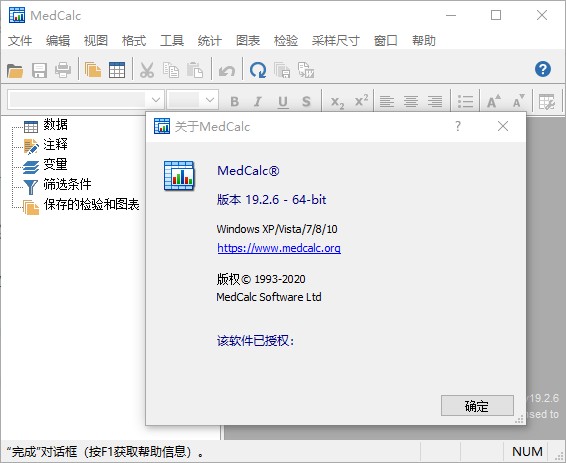The image size is (566, 463).
Task: Align text right
Action: [435, 102]
